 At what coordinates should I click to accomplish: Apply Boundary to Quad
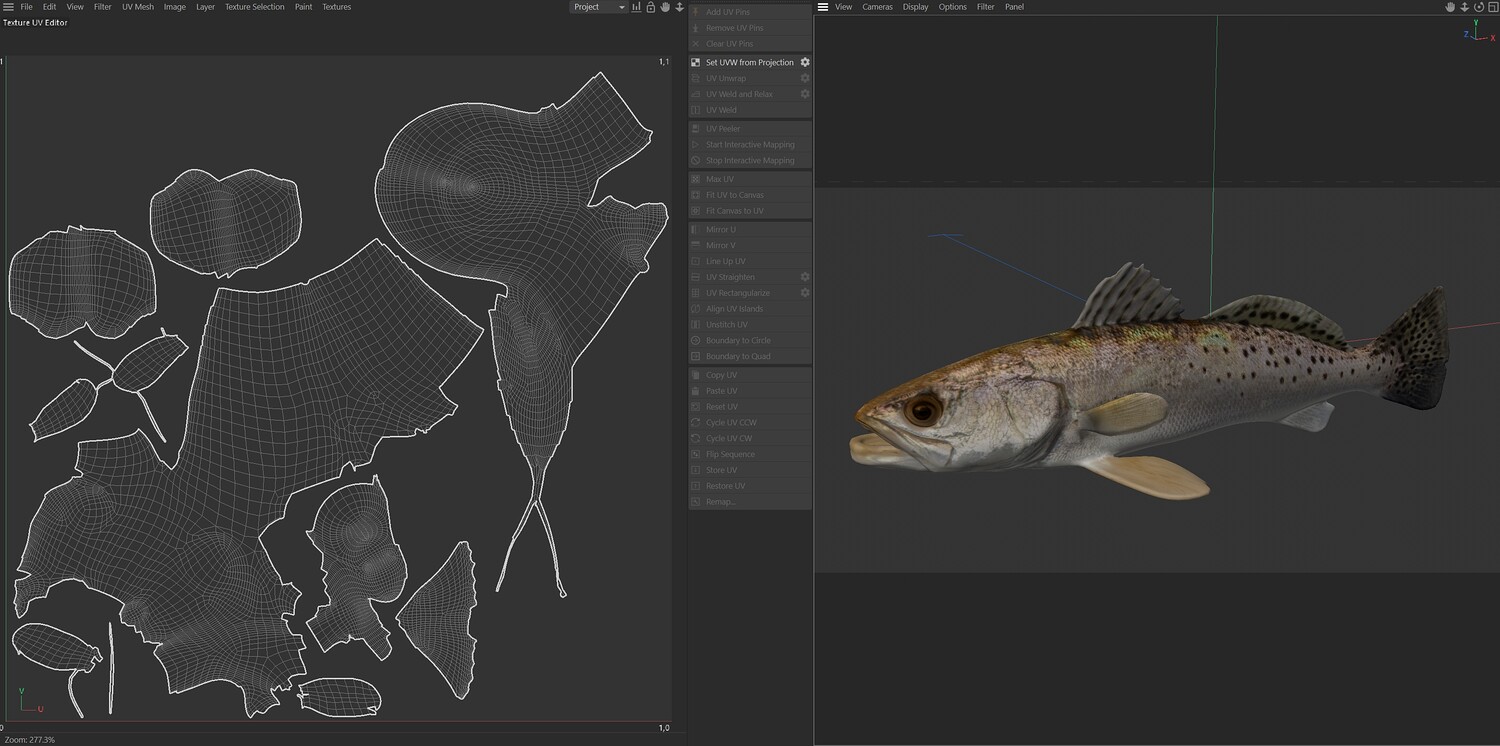(x=750, y=356)
